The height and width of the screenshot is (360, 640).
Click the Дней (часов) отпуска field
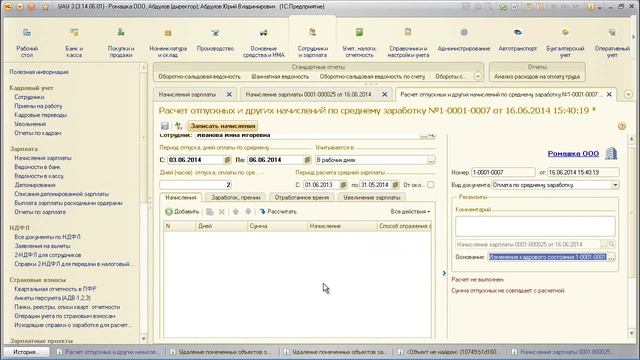(x=196, y=185)
